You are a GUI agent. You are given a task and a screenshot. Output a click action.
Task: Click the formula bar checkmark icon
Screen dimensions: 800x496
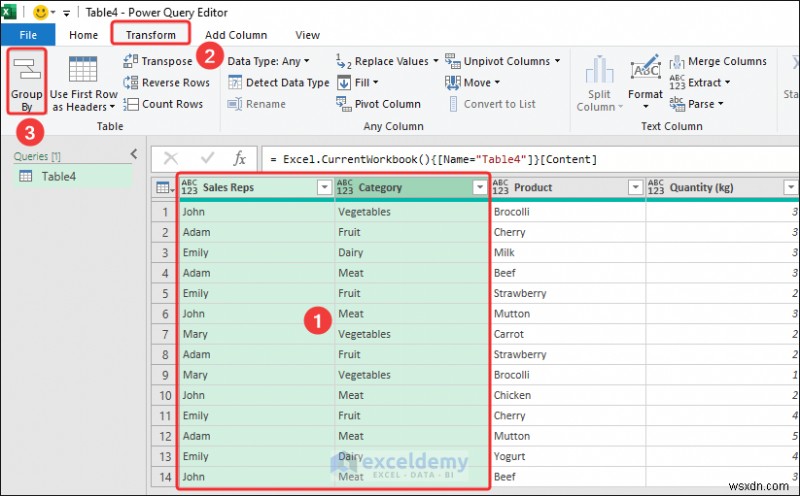point(207,159)
